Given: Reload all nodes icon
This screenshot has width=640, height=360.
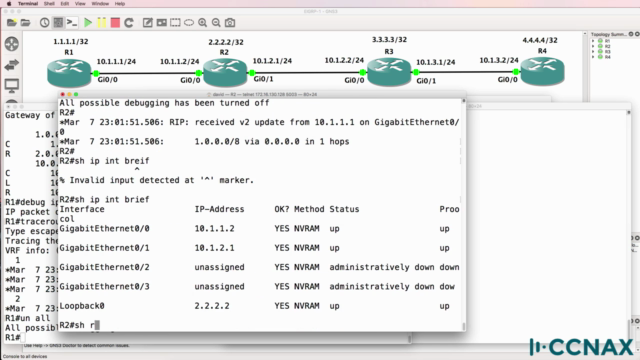Looking at the screenshot, I should click(x=129, y=22).
